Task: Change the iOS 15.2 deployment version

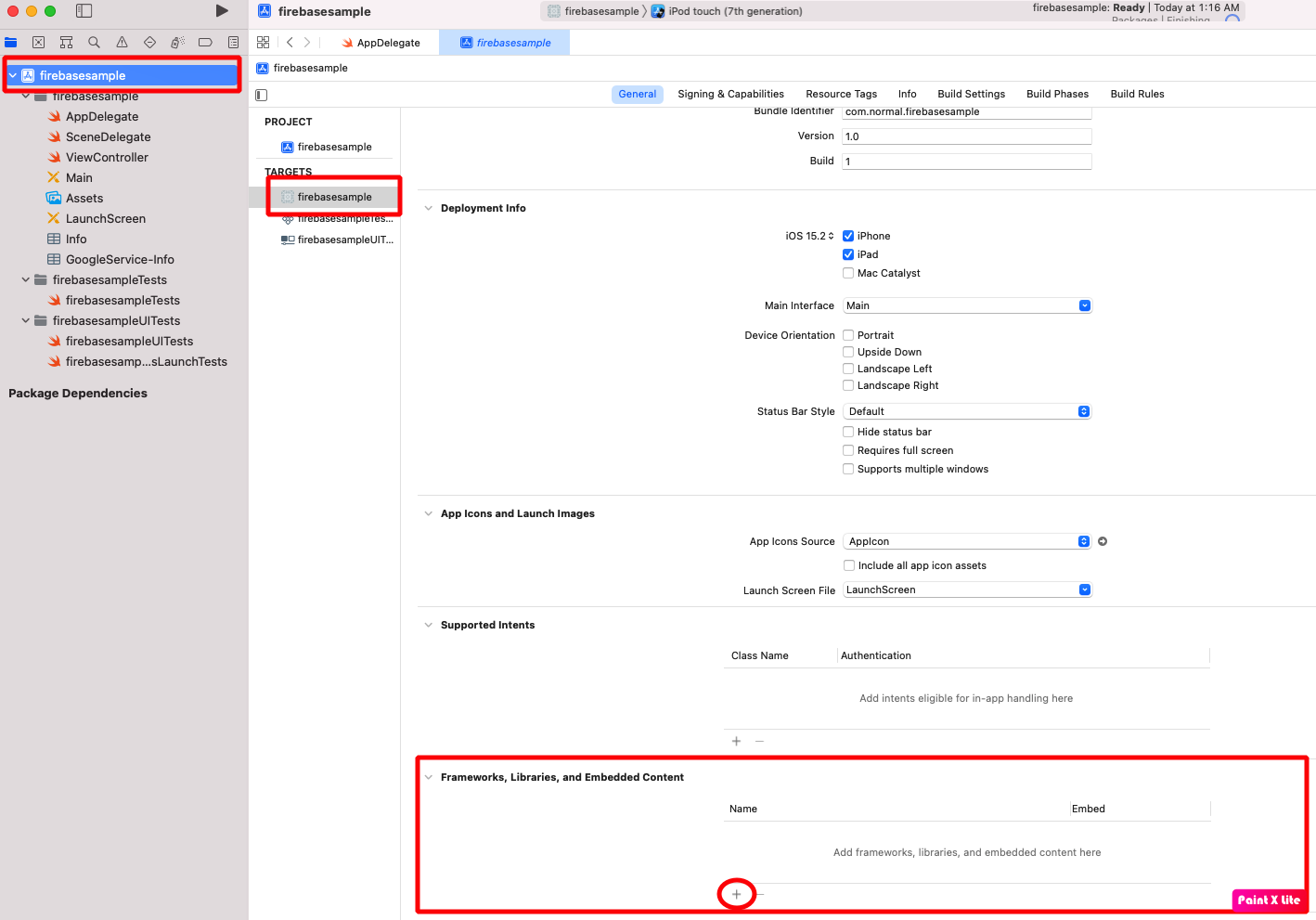Action: (809, 236)
